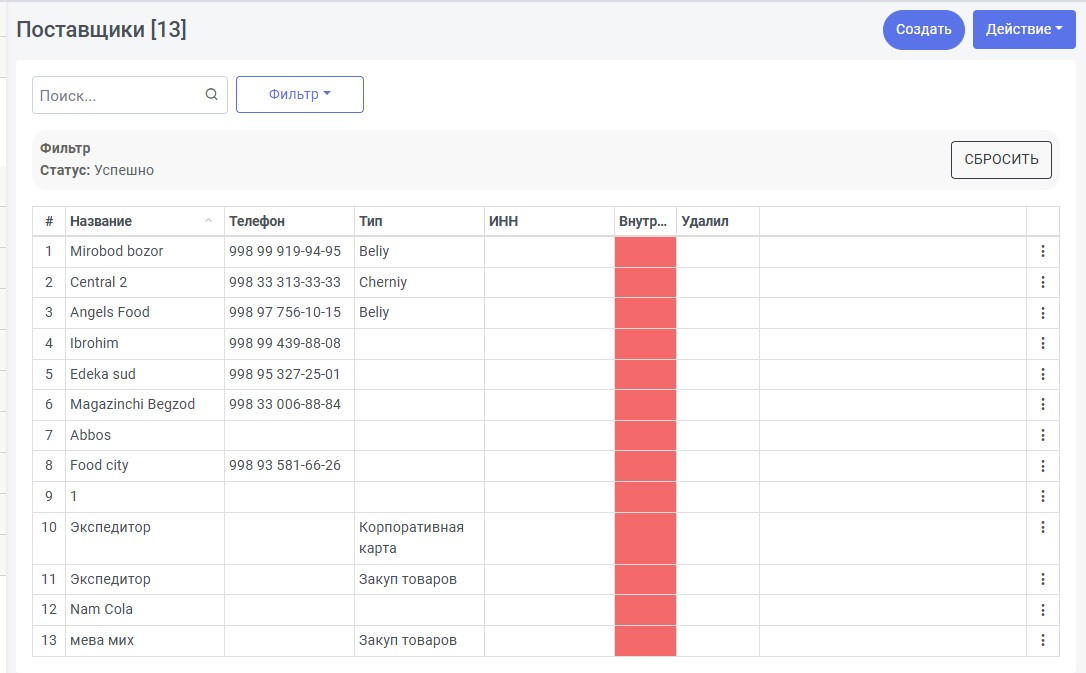Expand the Действие dropdown menu
Screen dimensions: 1086x673
[1024, 29]
